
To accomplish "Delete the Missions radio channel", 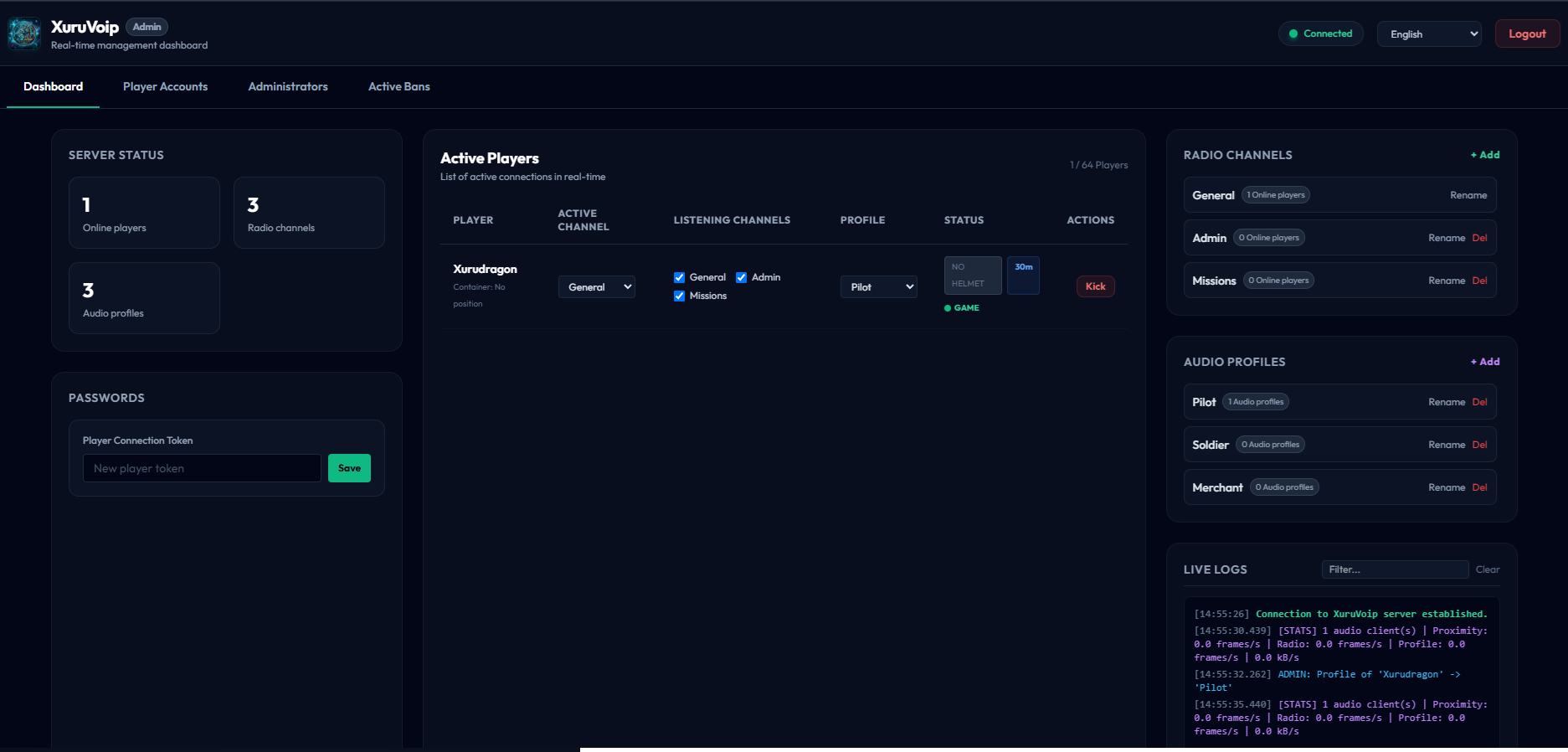I will click(1479, 281).
